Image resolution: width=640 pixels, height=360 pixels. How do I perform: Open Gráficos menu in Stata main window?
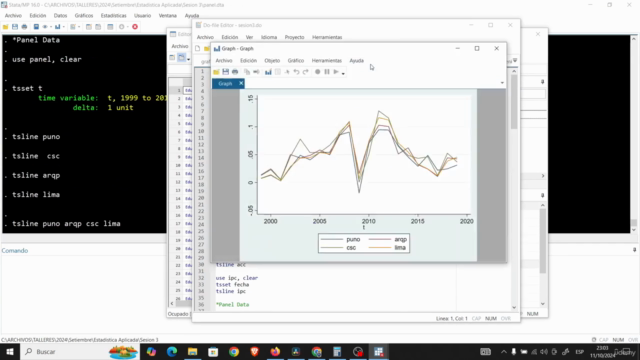(84, 16)
